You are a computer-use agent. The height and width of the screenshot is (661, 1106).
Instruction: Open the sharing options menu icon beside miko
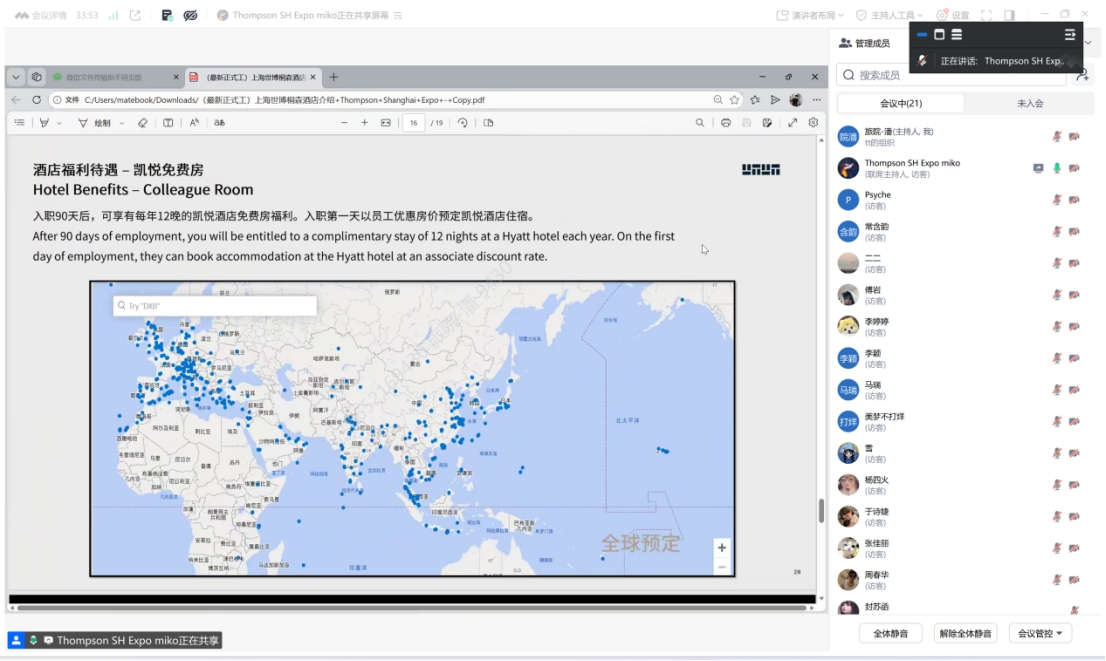398,16
